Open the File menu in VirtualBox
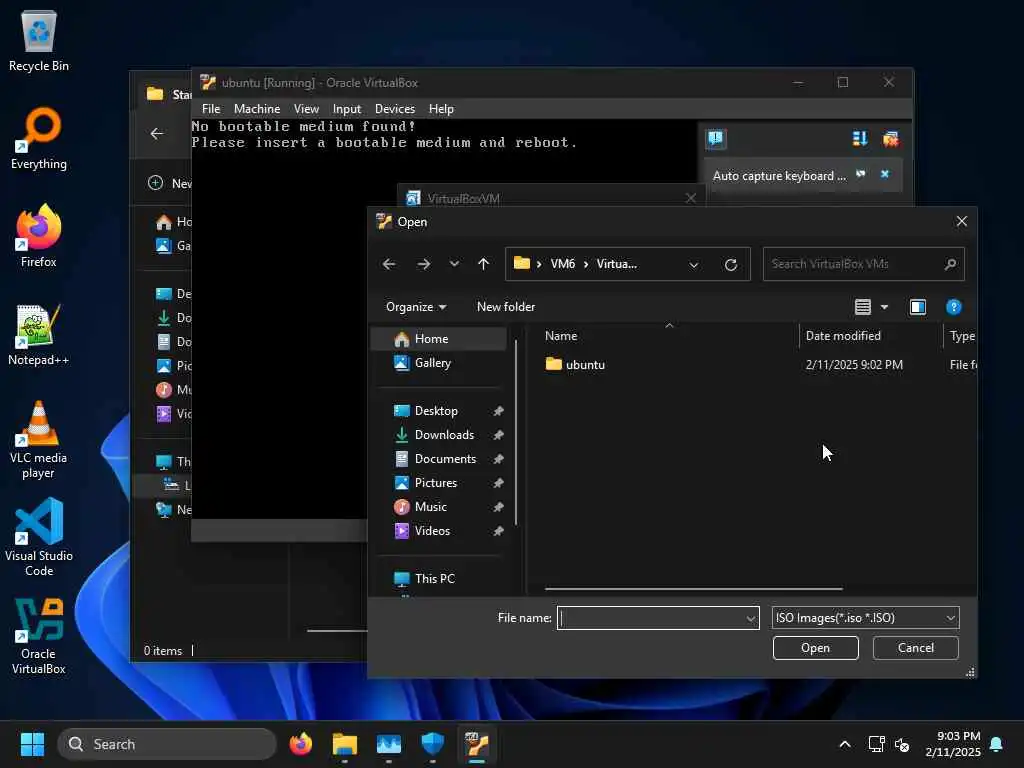This screenshot has height=768, width=1024. click(x=211, y=109)
